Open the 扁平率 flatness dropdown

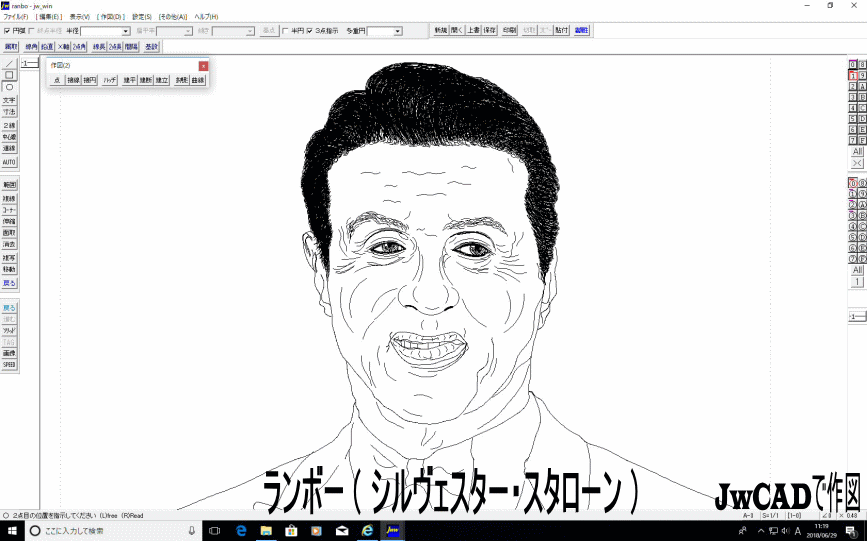coord(188,32)
